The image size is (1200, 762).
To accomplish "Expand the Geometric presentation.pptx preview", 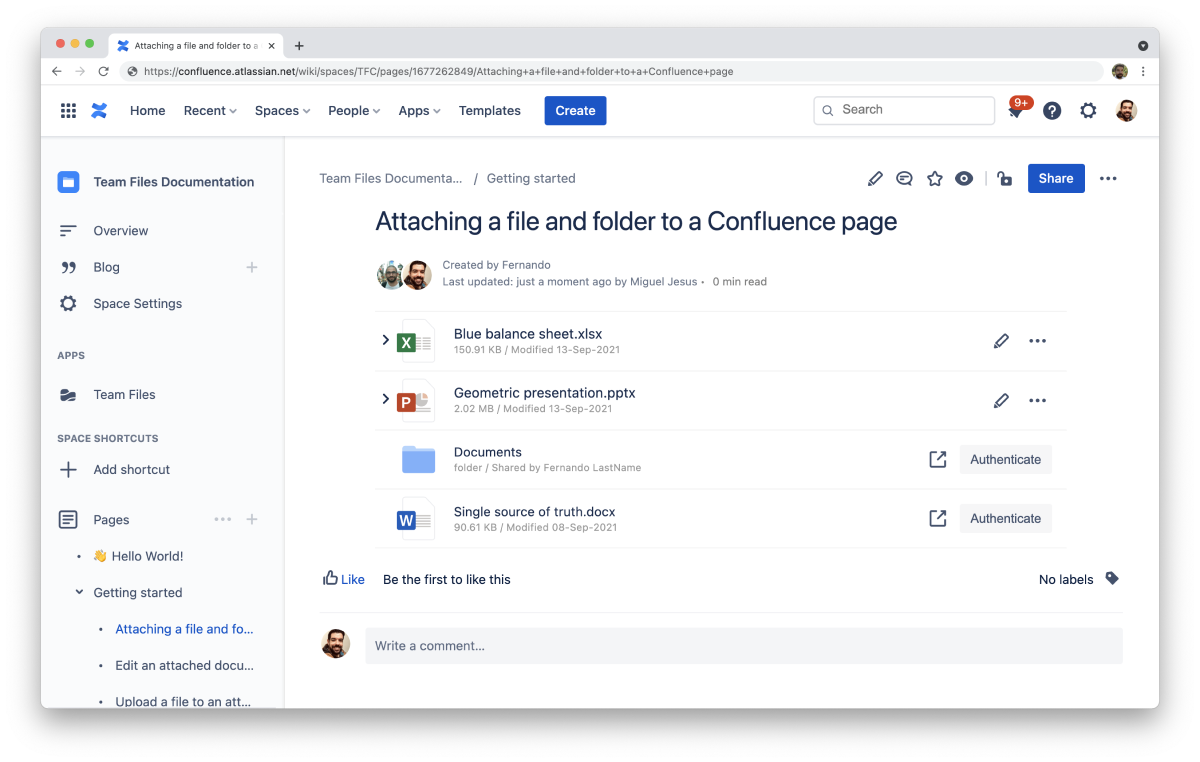I will click(385, 400).
